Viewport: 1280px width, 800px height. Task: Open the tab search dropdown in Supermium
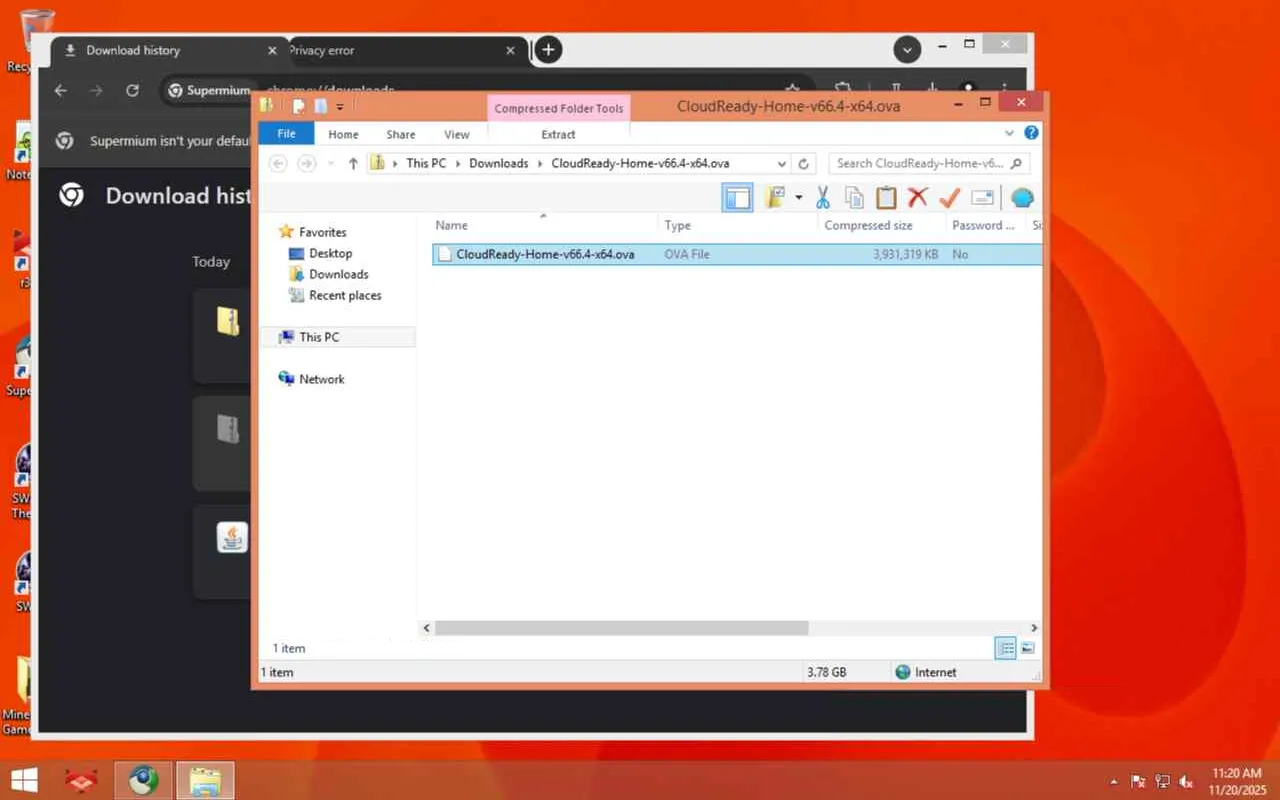pos(907,49)
